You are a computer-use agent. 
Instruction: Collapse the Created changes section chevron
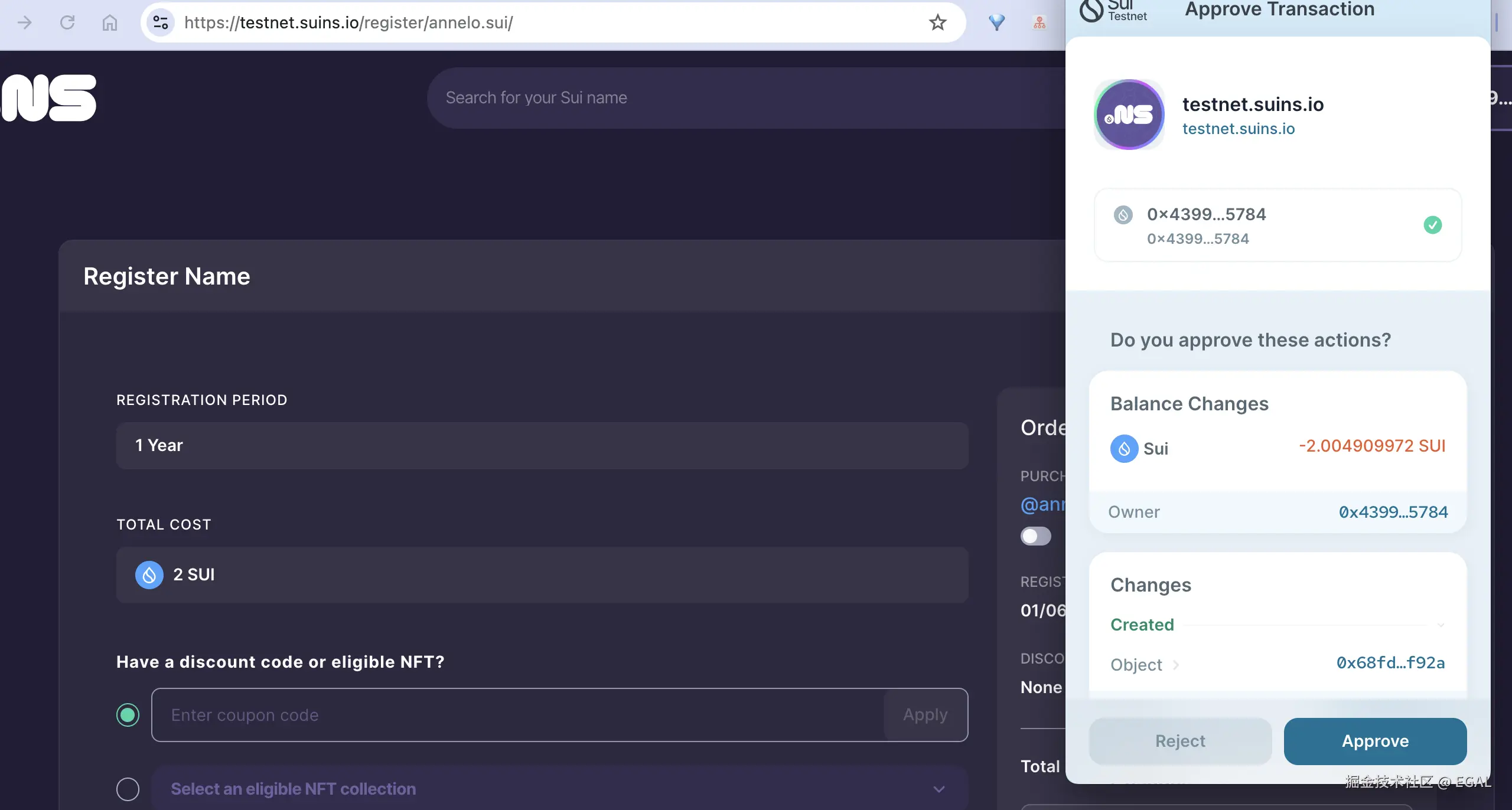point(1441,625)
